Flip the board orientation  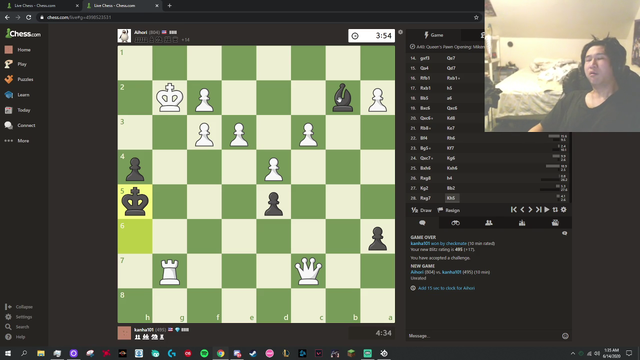[x=555, y=210]
